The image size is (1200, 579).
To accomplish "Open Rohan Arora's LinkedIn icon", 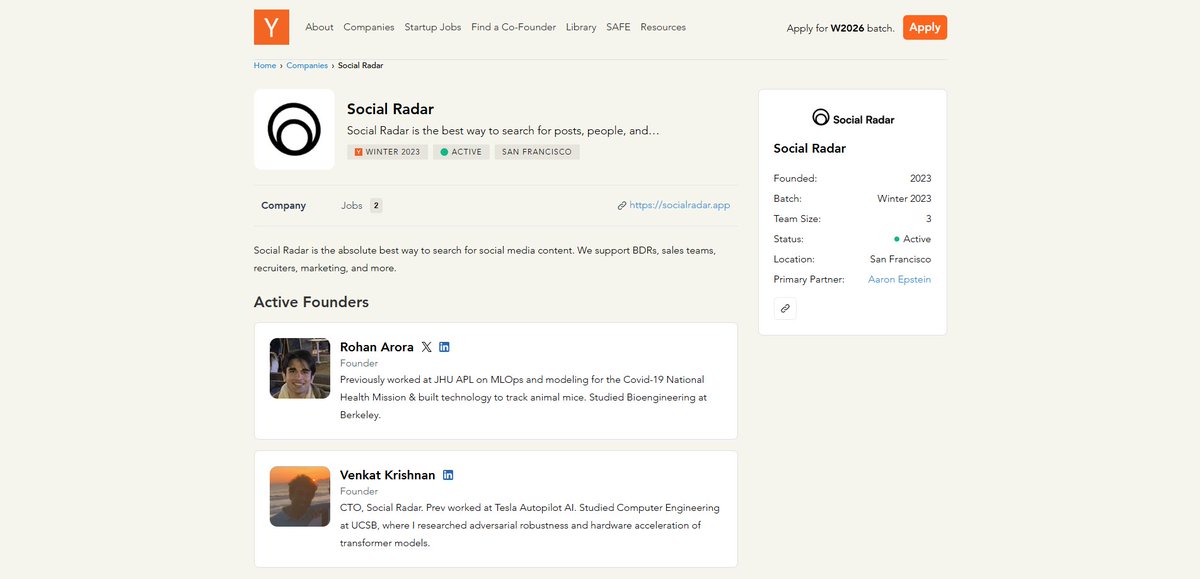I will click(444, 346).
